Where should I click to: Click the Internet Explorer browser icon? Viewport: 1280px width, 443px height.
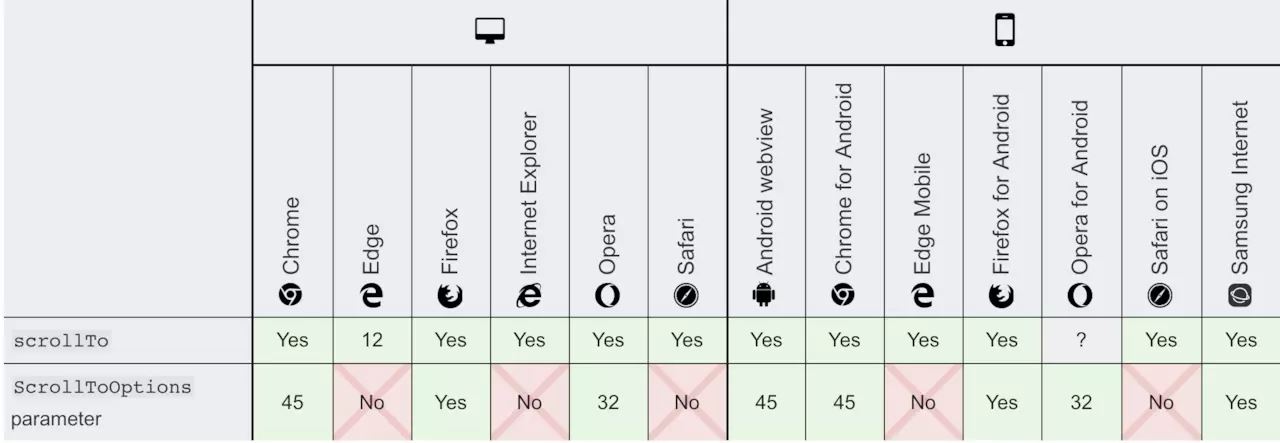tap(529, 295)
